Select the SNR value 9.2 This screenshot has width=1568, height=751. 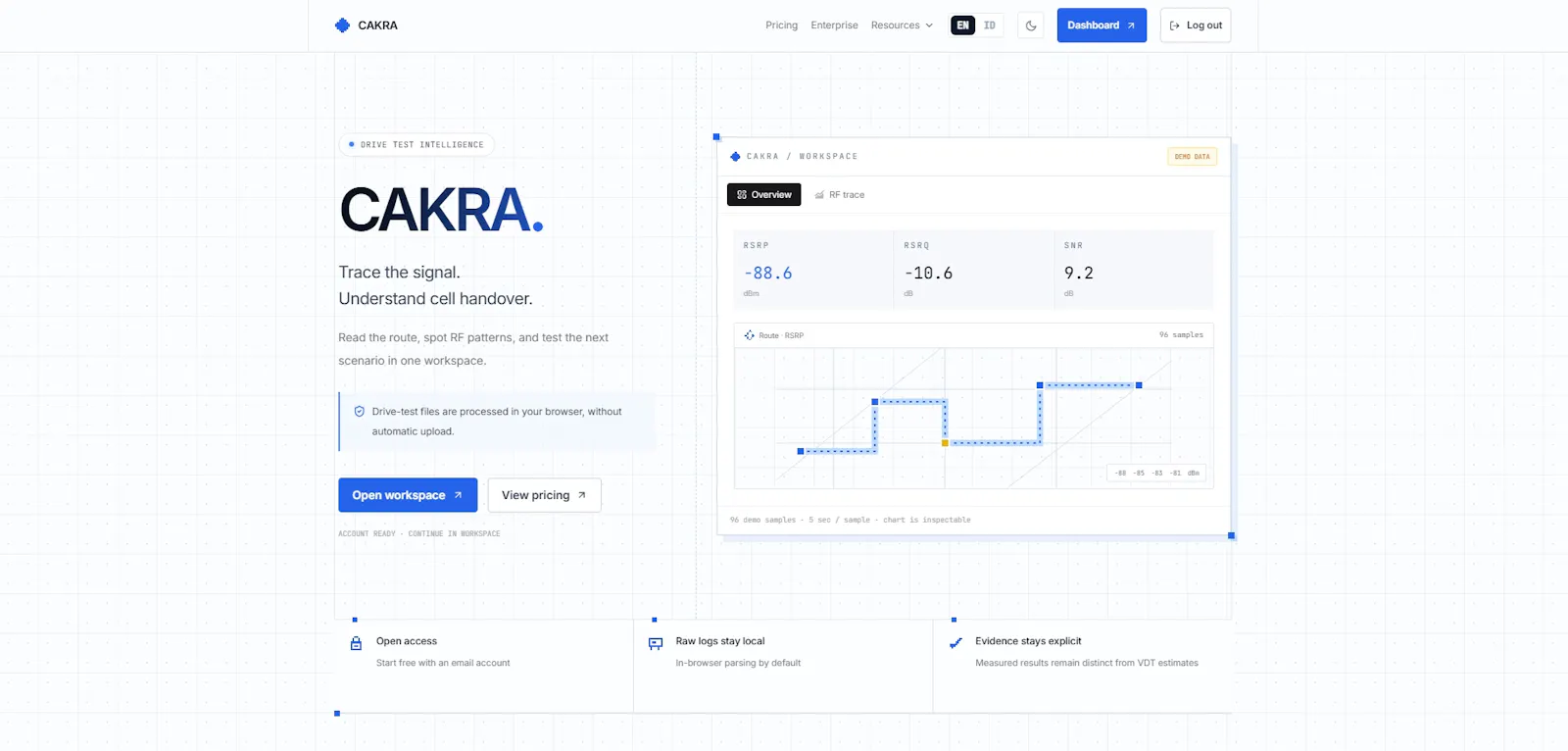(x=1079, y=274)
